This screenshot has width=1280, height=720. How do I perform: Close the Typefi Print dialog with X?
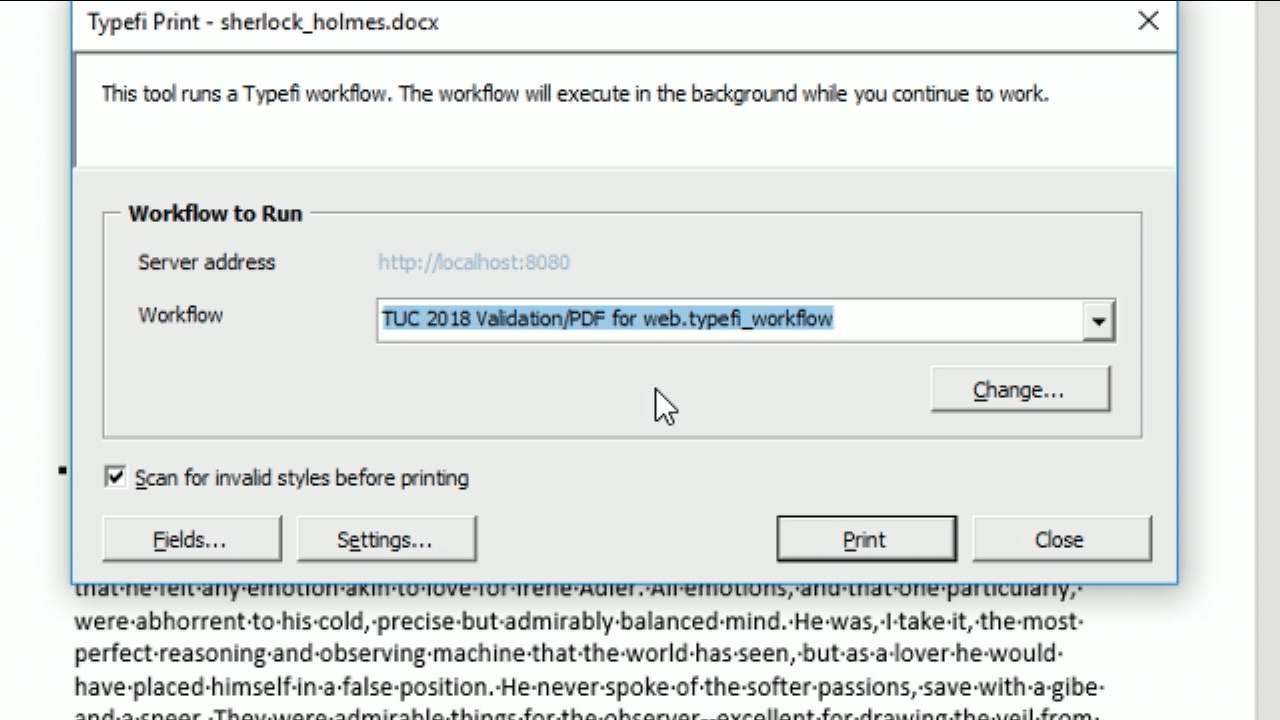[1148, 21]
